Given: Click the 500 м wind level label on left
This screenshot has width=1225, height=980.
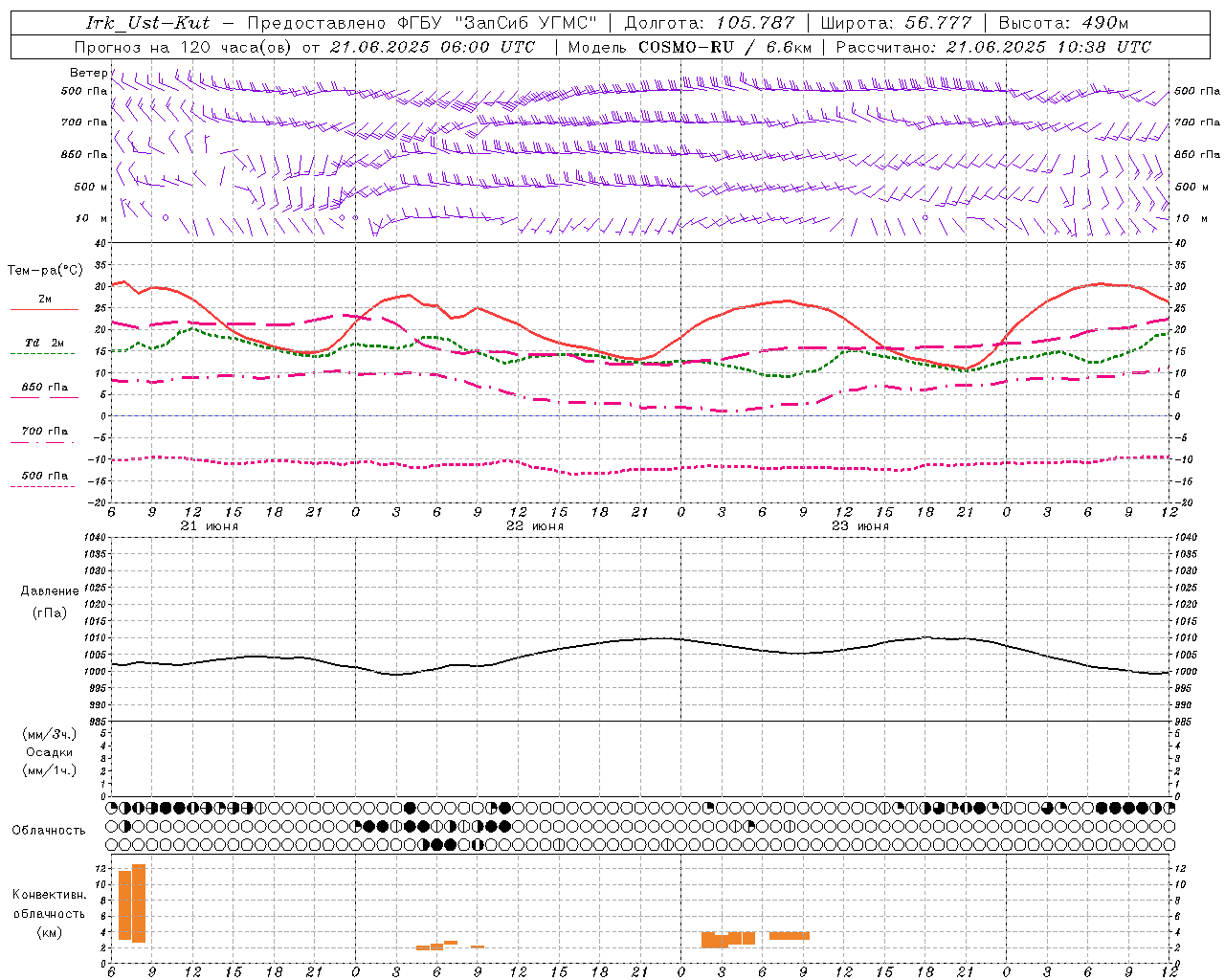Looking at the screenshot, I should tap(91, 187).
